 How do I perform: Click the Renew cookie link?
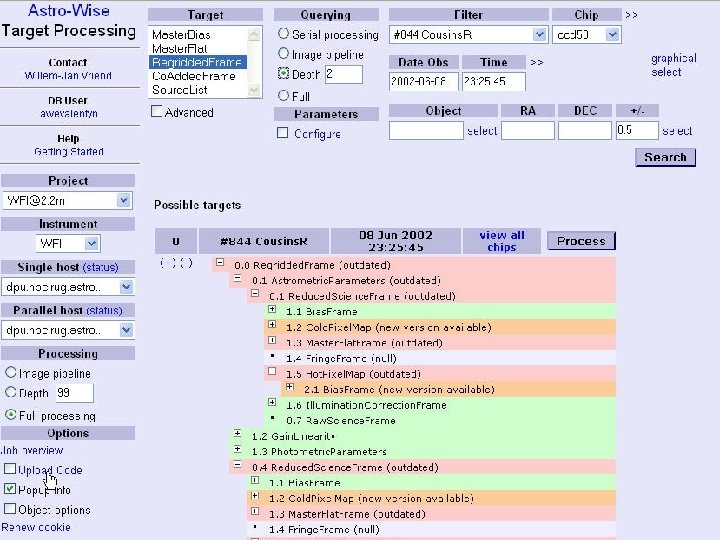(x=36, y=527)
